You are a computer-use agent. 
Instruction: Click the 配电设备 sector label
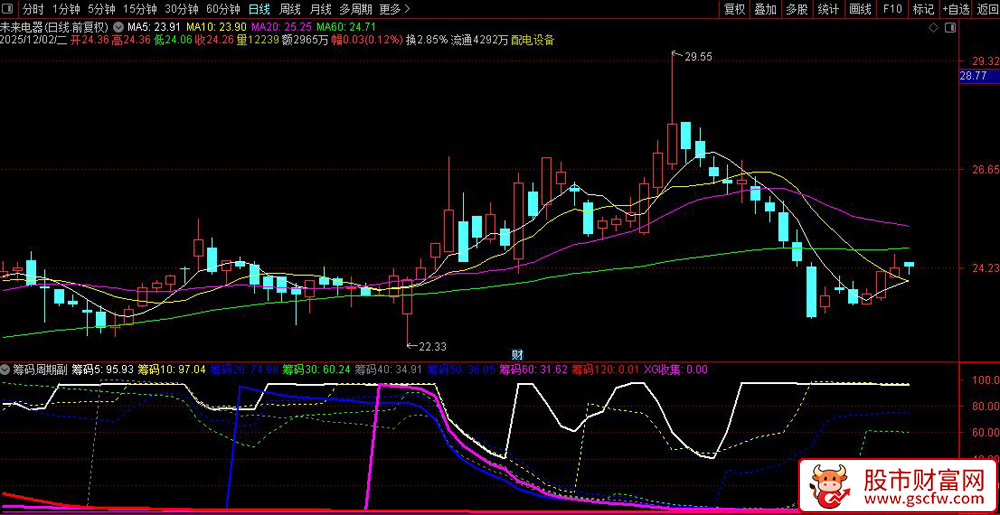[x=532, y=41]
